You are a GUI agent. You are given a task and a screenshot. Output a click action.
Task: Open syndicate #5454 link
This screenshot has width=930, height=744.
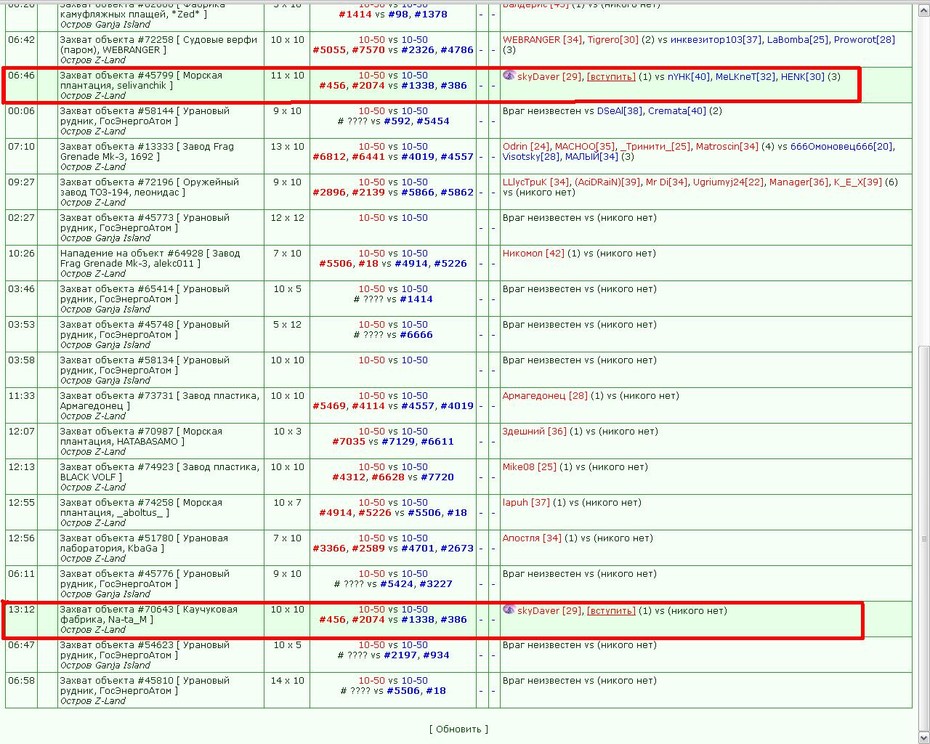click(x=433, y=121)
